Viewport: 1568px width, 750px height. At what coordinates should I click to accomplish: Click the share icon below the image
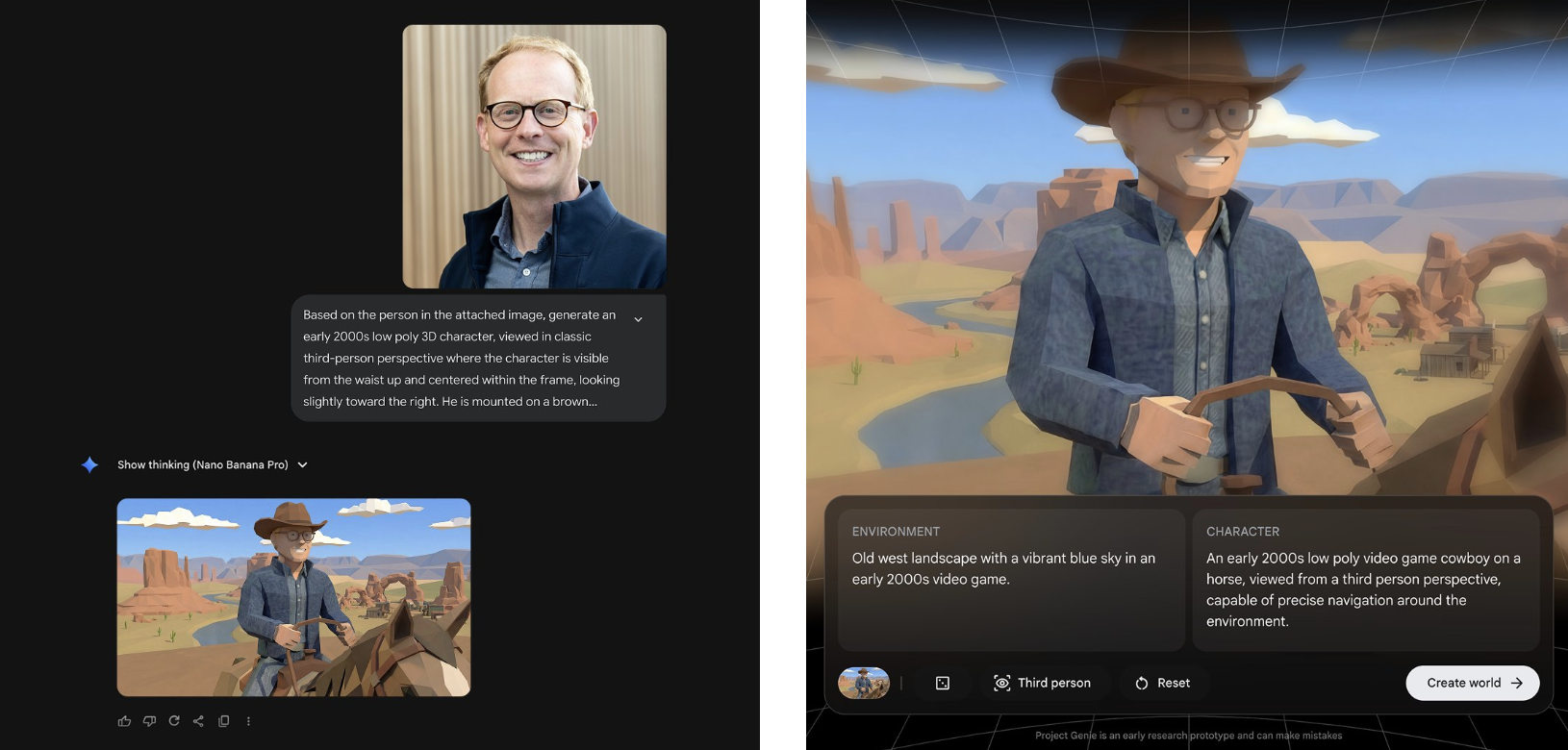198,721
